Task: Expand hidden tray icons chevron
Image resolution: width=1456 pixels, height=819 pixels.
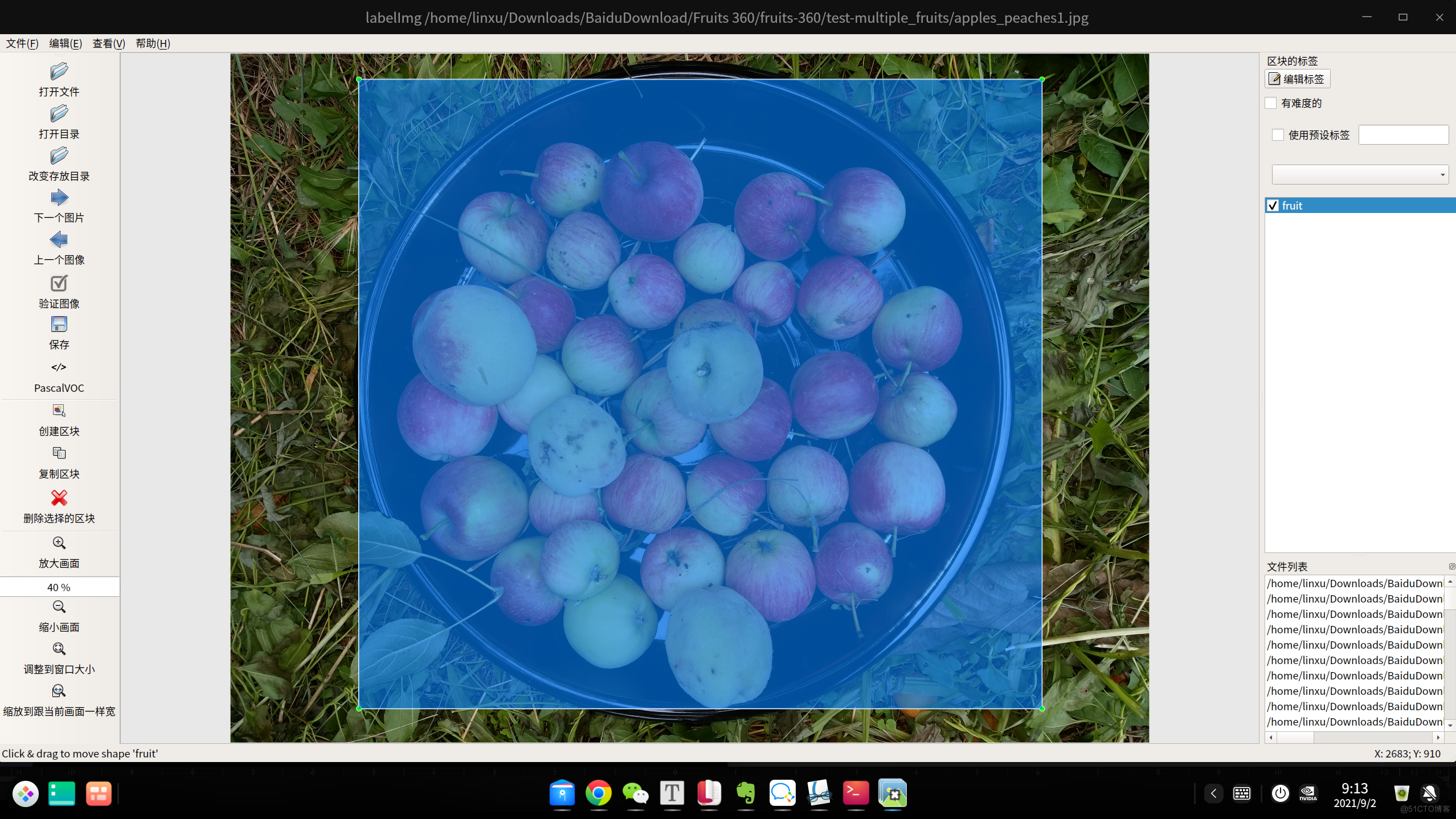Action: (1213, 793)
